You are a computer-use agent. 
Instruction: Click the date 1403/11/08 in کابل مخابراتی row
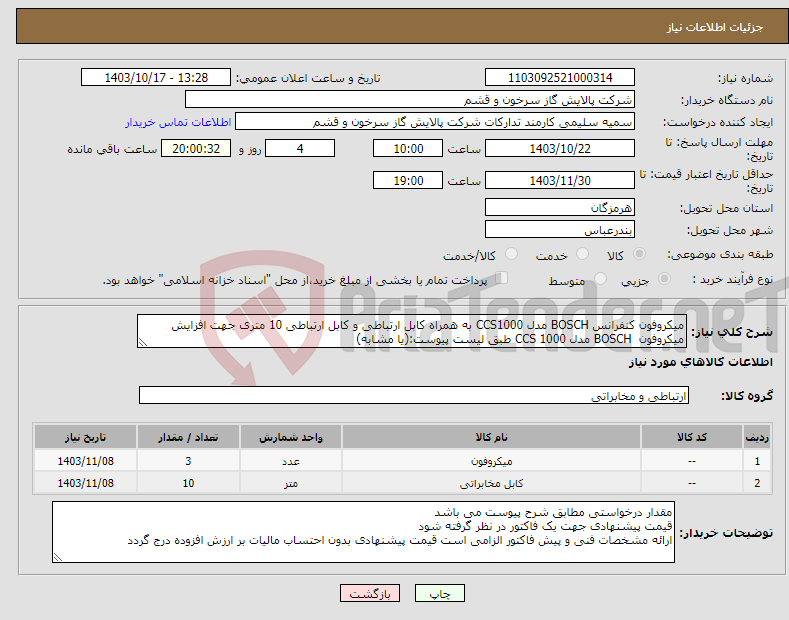point(86,483)
